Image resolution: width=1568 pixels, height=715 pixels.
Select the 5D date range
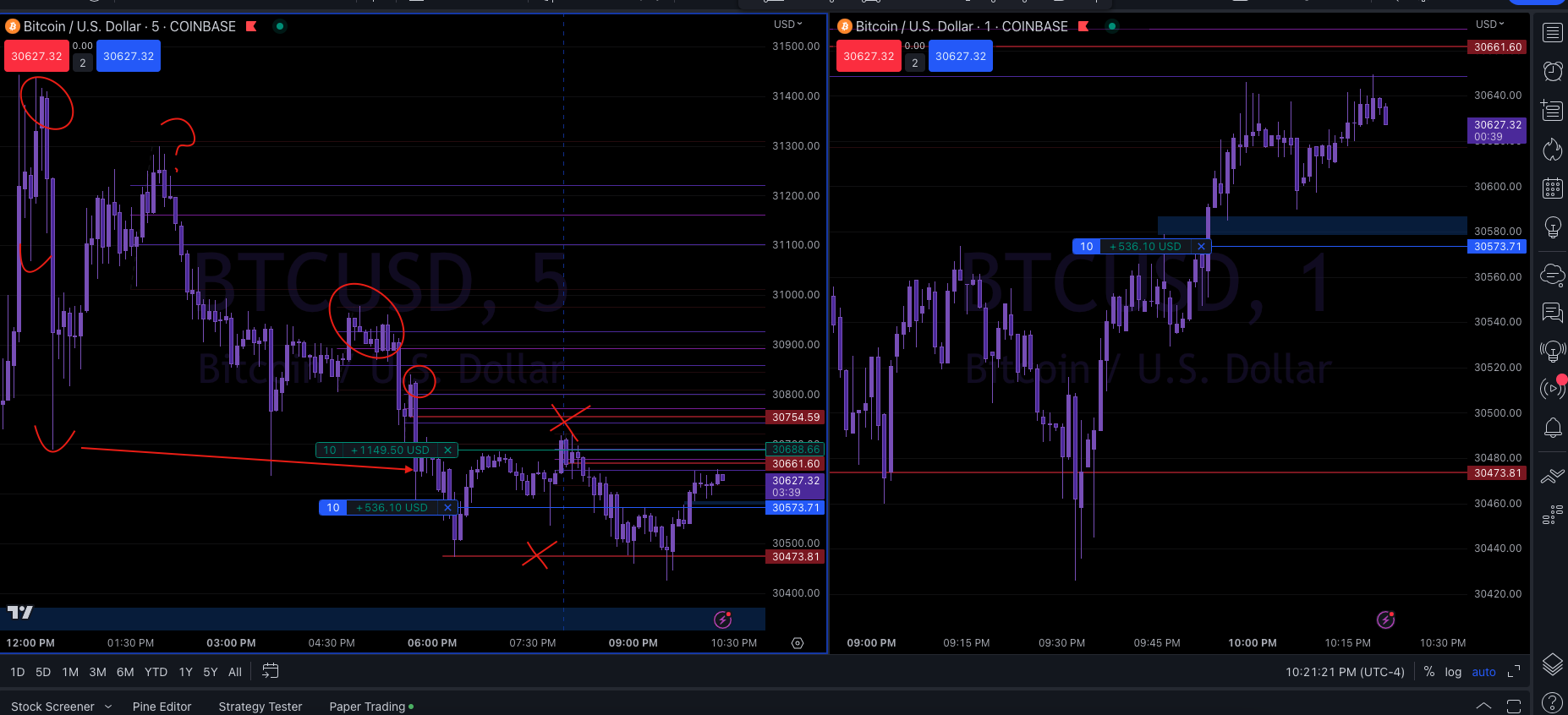click(x=43, y=672)
